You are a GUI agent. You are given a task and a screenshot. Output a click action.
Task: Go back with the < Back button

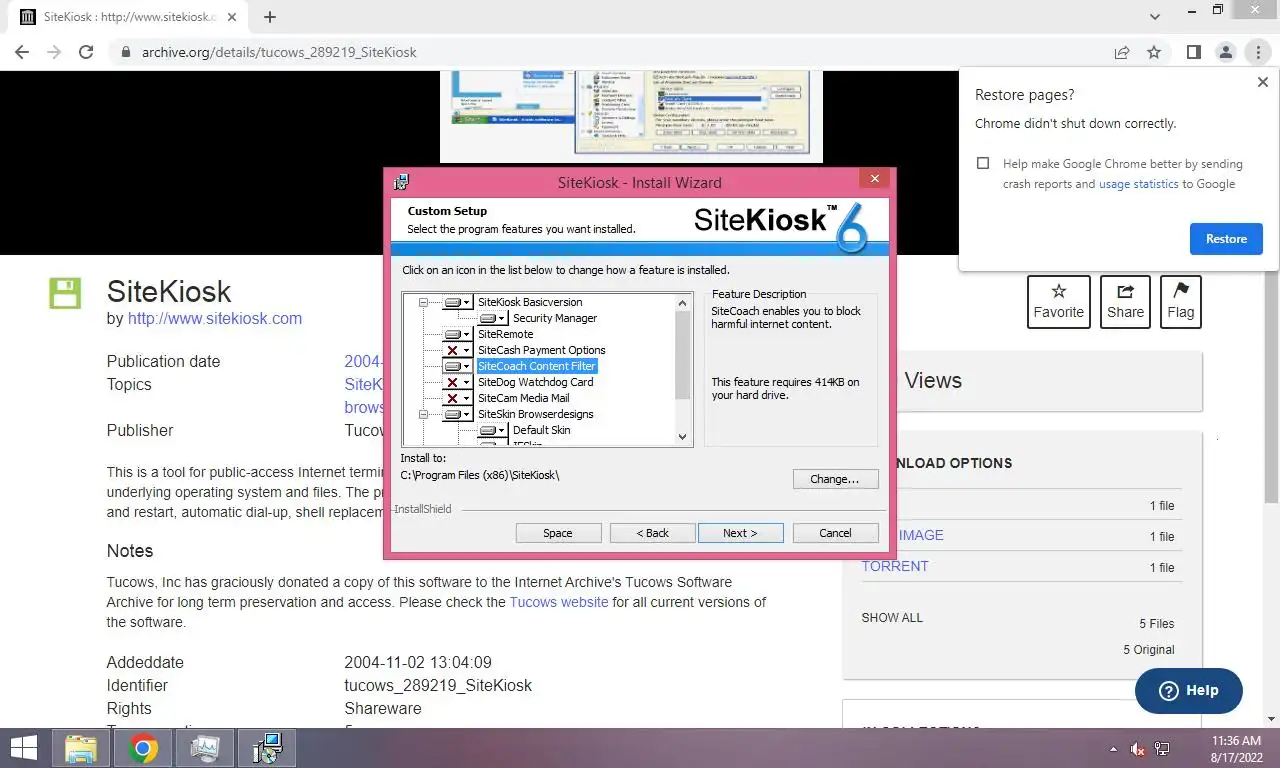tap(653, 533)
